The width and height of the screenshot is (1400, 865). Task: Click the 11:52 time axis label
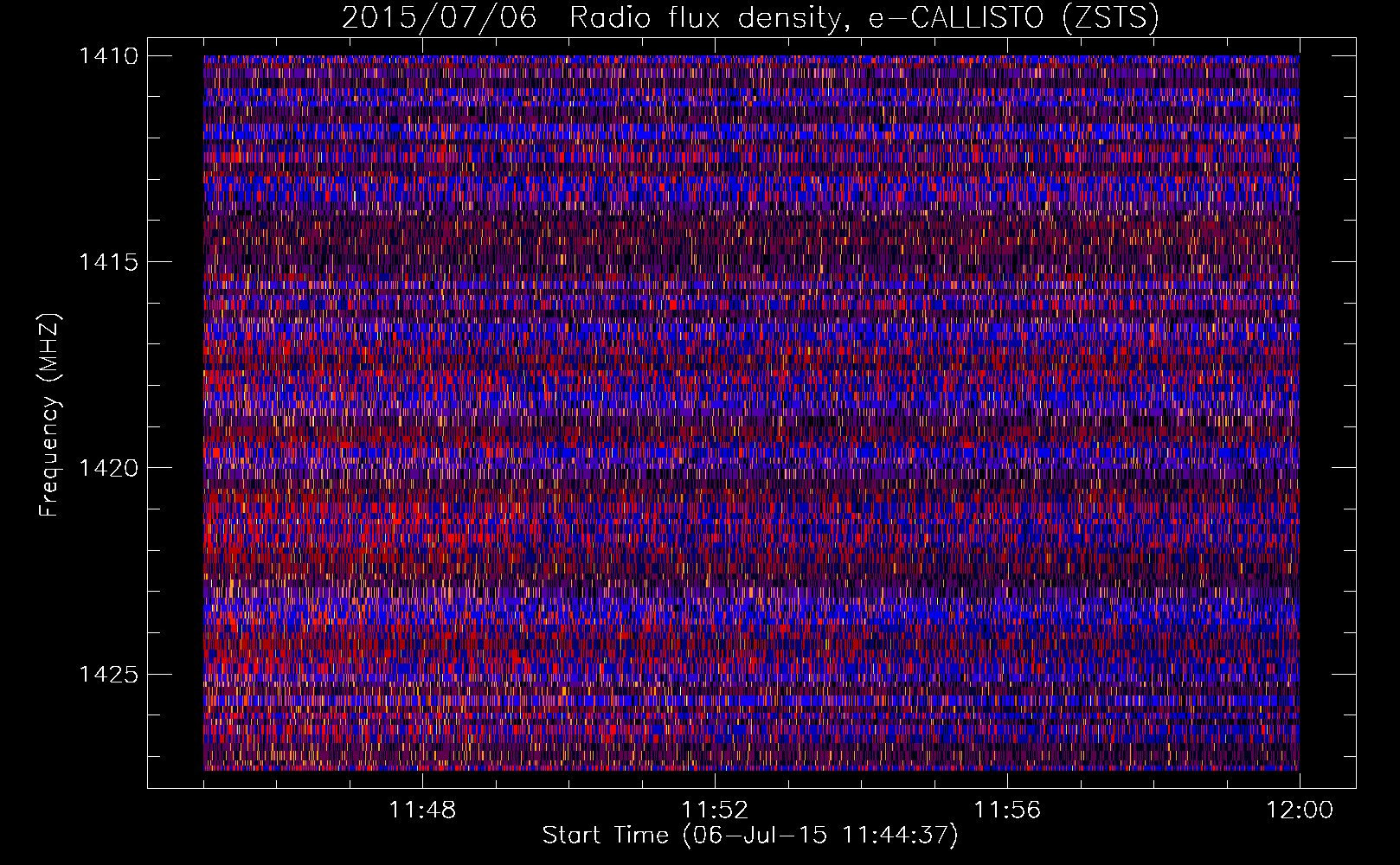click(x=715, y=811)
